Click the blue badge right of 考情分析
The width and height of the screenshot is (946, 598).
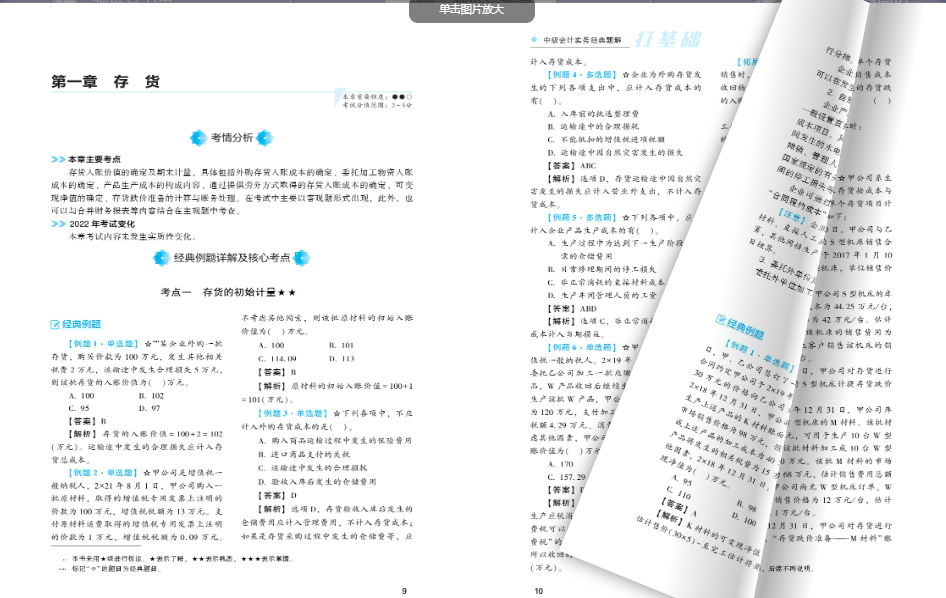264,137
